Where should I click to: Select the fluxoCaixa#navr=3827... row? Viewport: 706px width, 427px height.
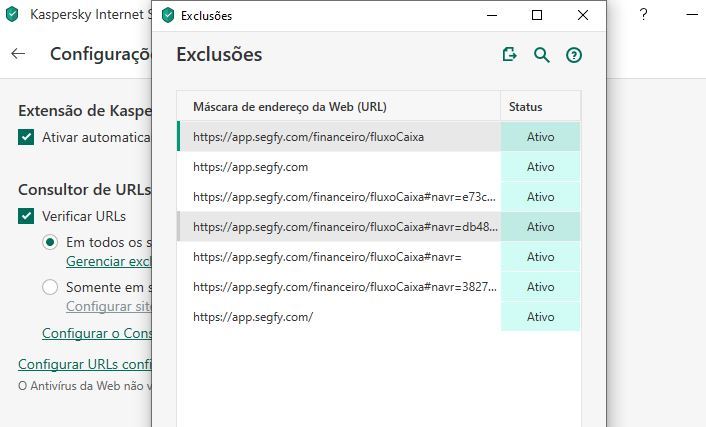coord(339,287)
